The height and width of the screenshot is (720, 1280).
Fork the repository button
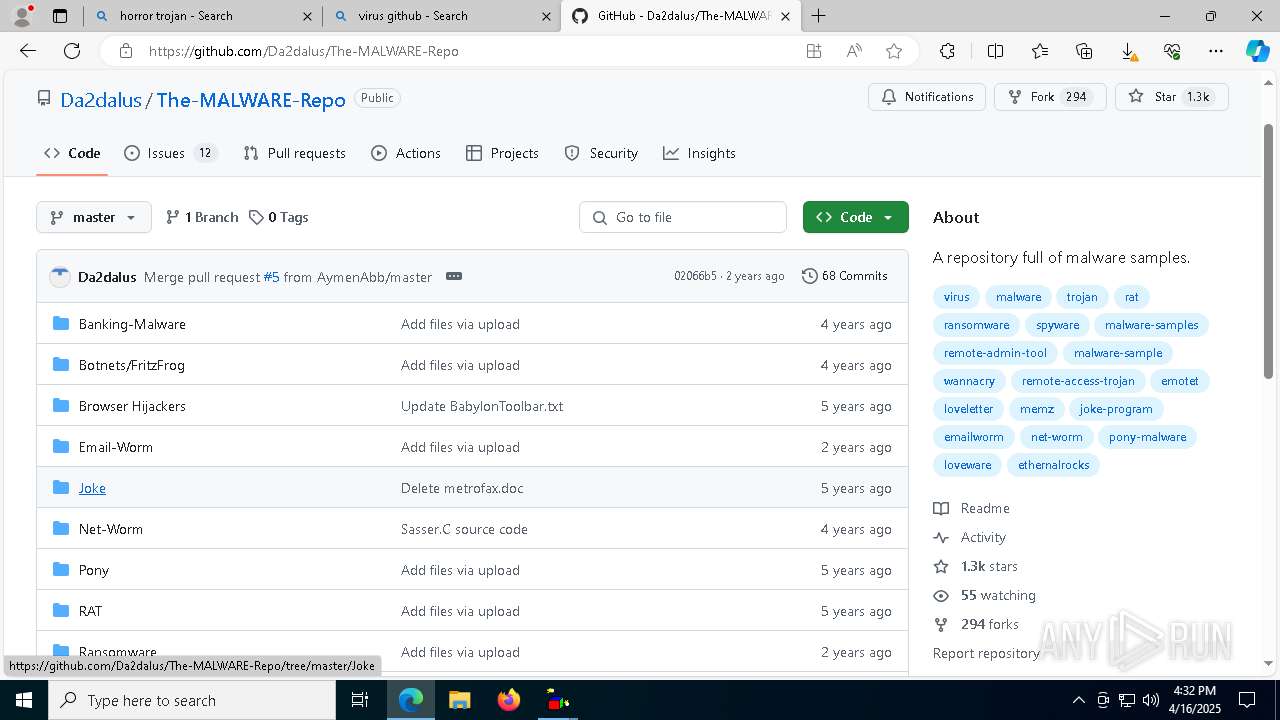point(1050,97)
